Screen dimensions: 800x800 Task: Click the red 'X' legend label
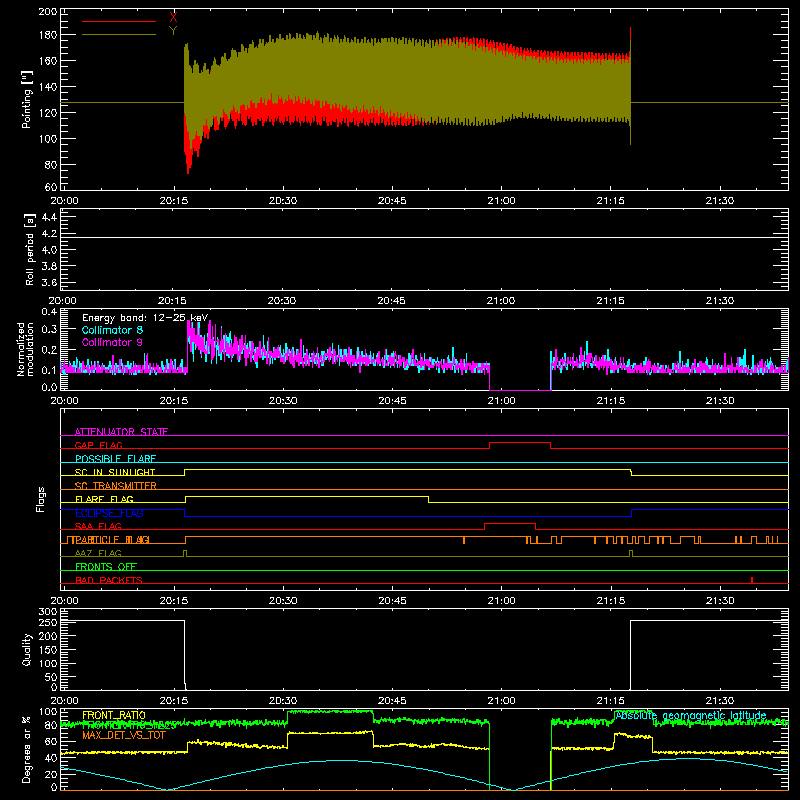point(173,18)
